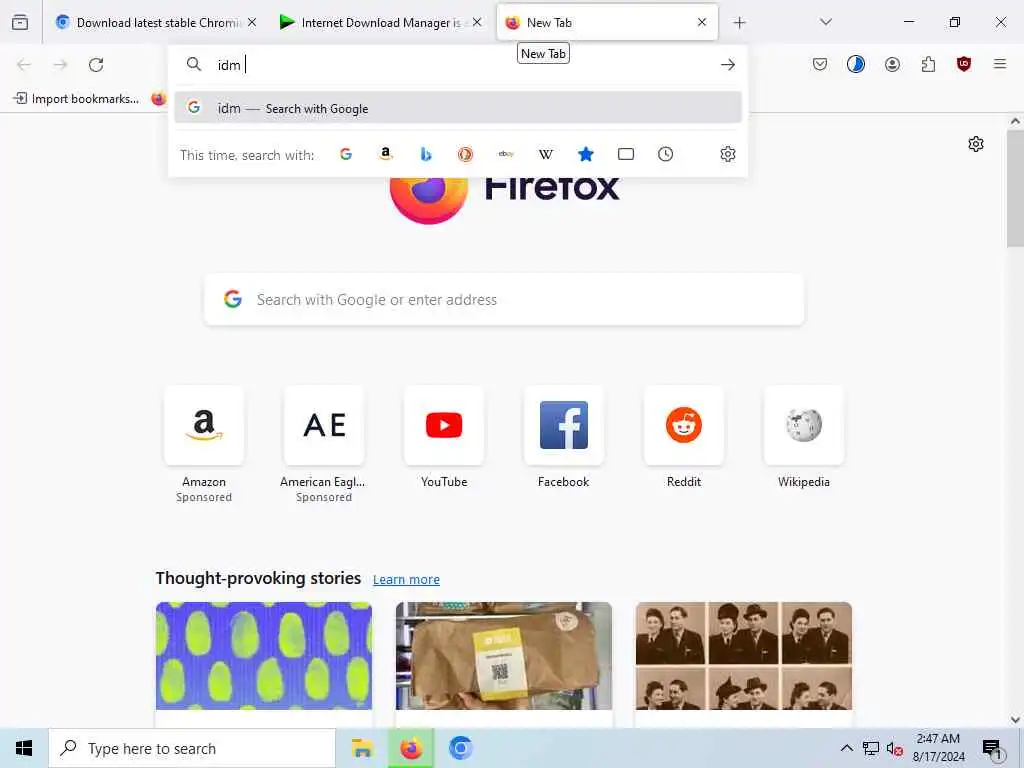Click the dark mode extension icon
Screen dimensions: 1024x768
856,64
